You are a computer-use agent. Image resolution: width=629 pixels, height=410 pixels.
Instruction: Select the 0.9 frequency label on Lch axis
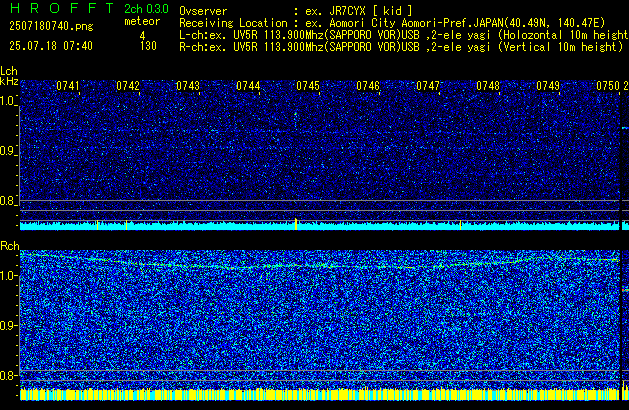tap(8, 151)
